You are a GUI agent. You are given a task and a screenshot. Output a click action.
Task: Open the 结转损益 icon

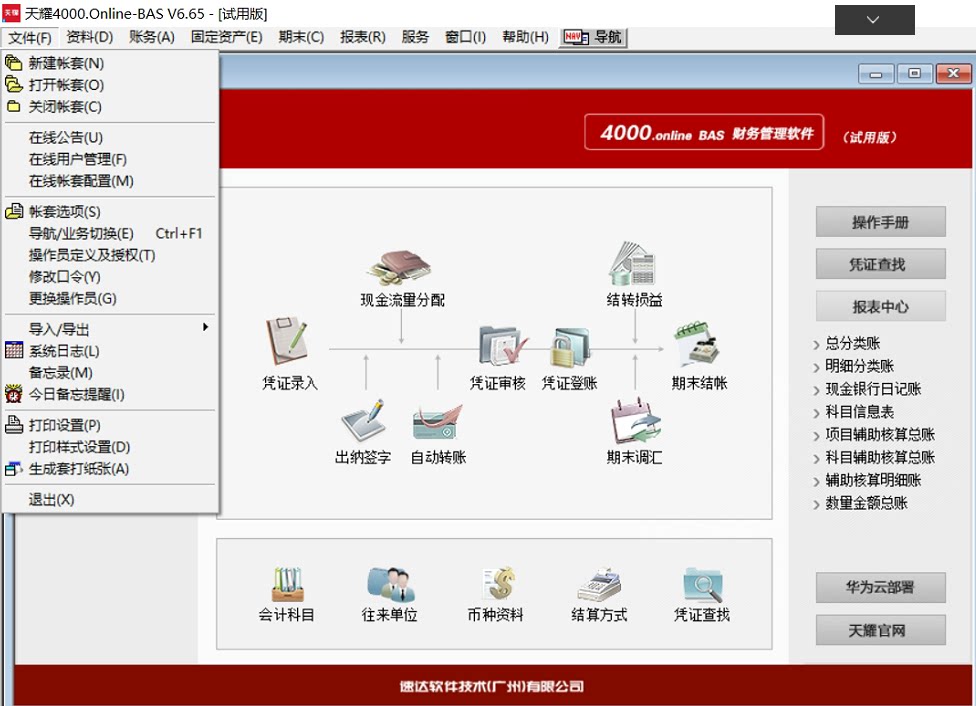click(x=635, y=264)
